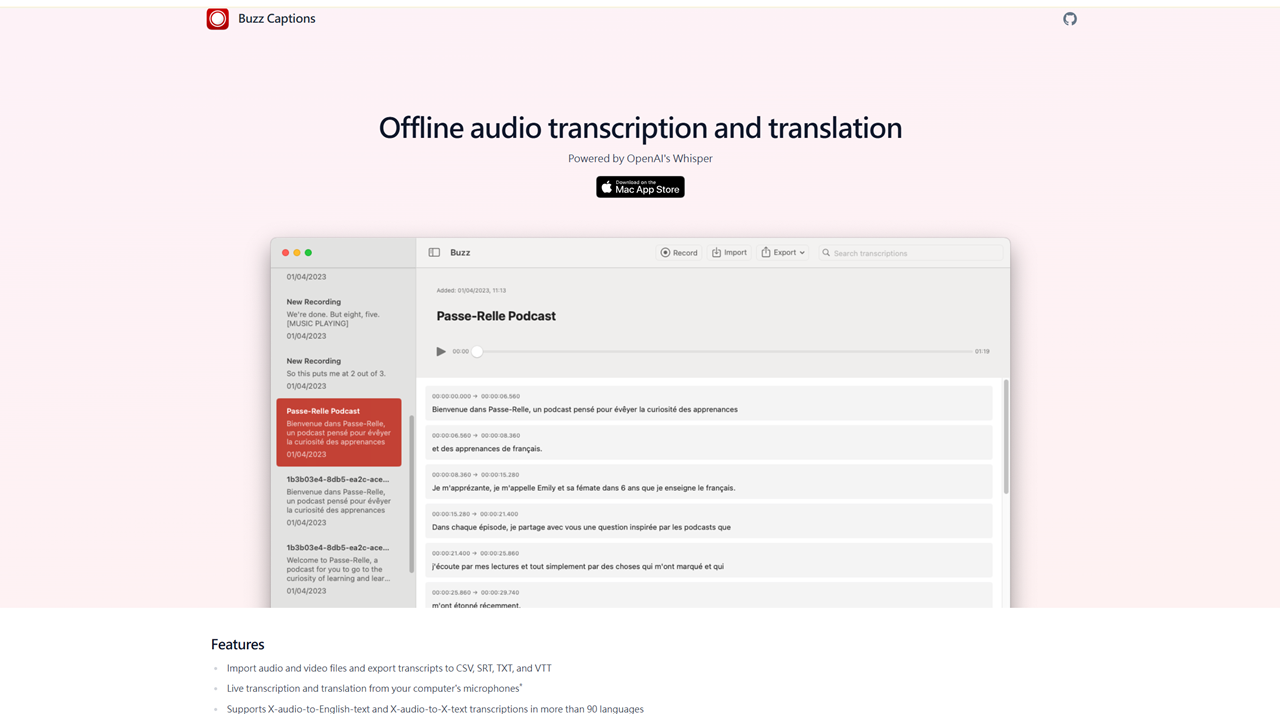Click the 'et des apprenances de français' segment
Image resolution: width=1280 pixels, height=720 pixels.
709,442
